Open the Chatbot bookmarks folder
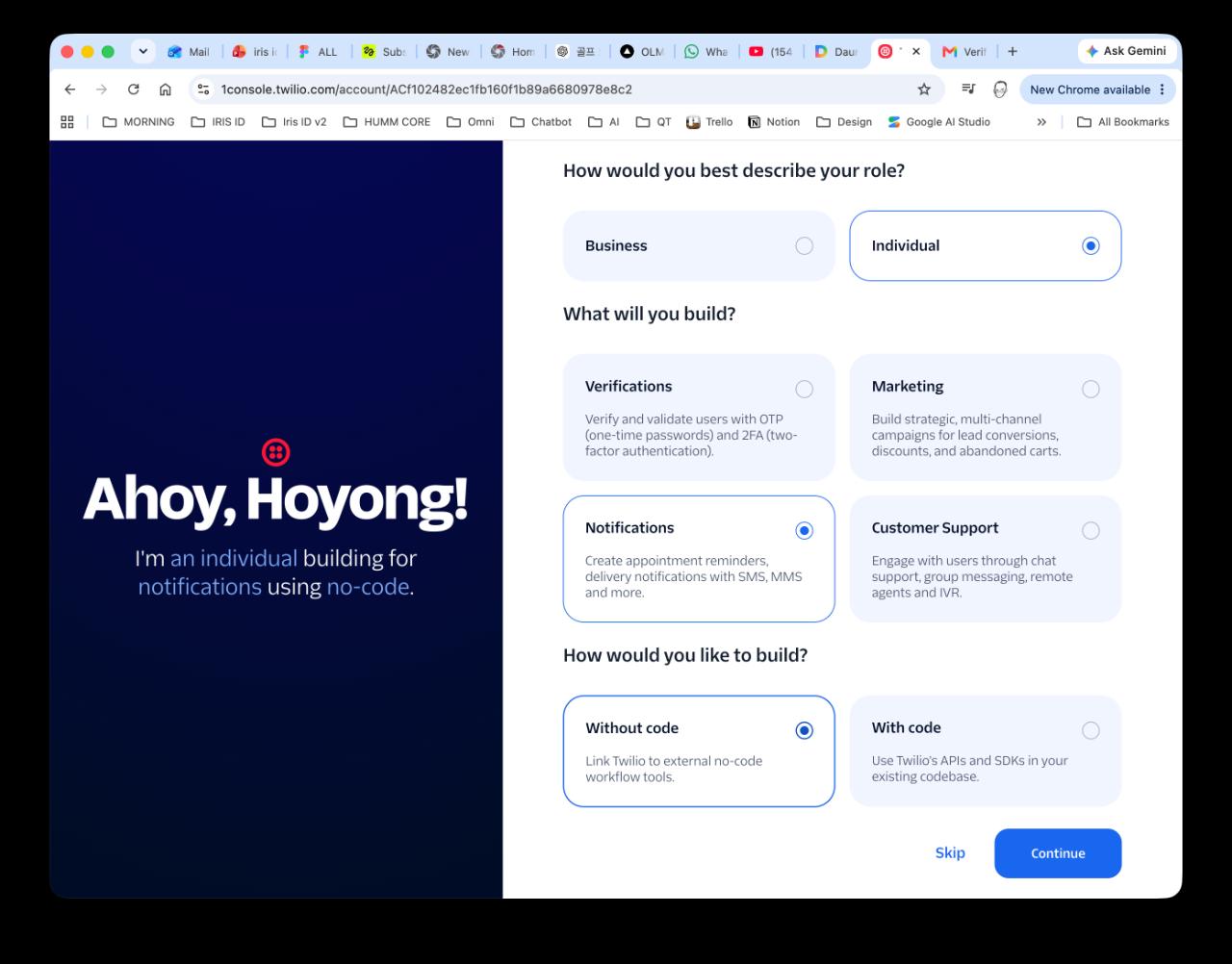1232x964 pixels. [541, 122]
